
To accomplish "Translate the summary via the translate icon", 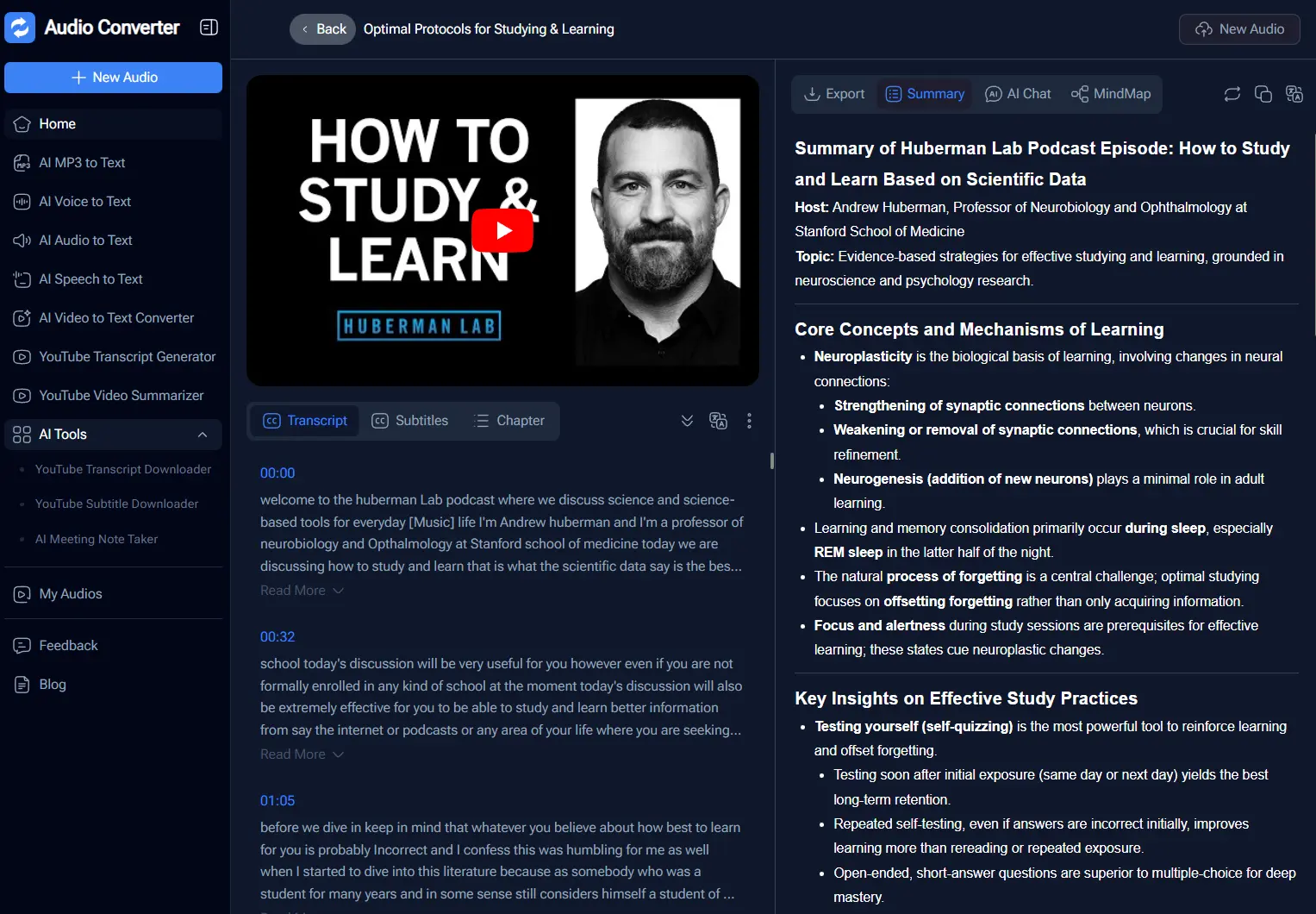I will click(1294, 94).
